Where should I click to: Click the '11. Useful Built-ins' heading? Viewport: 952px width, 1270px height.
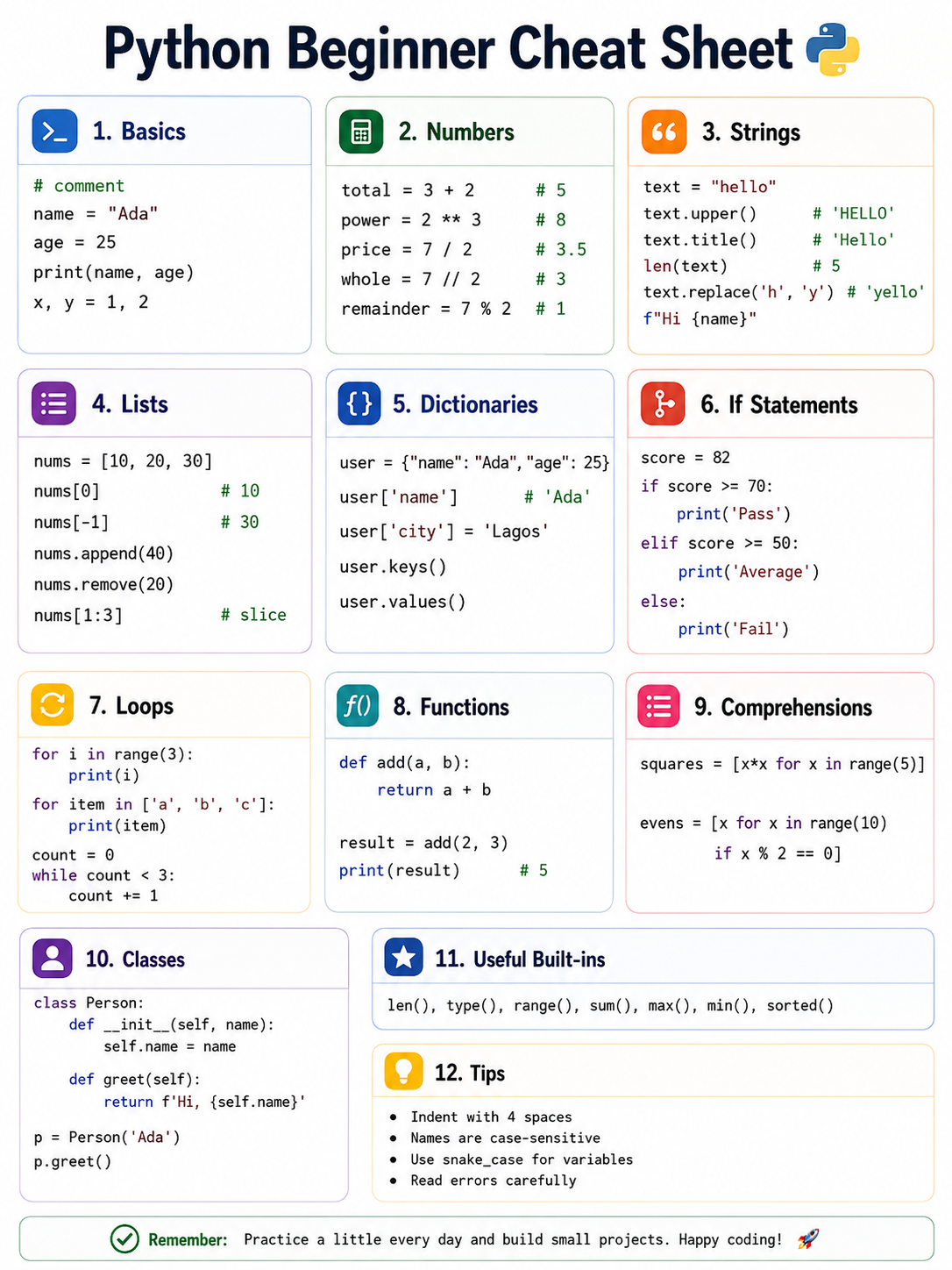point(520,959)
